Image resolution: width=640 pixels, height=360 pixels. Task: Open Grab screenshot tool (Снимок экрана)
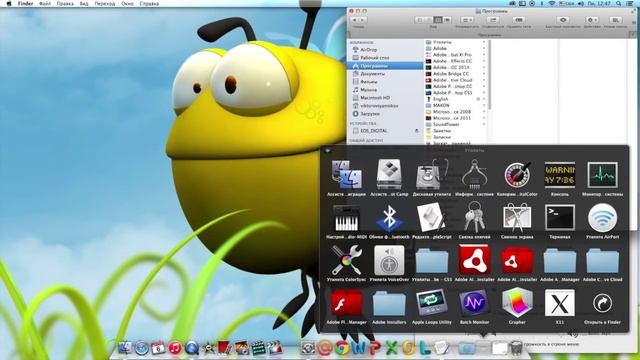(x=517, y=218)
